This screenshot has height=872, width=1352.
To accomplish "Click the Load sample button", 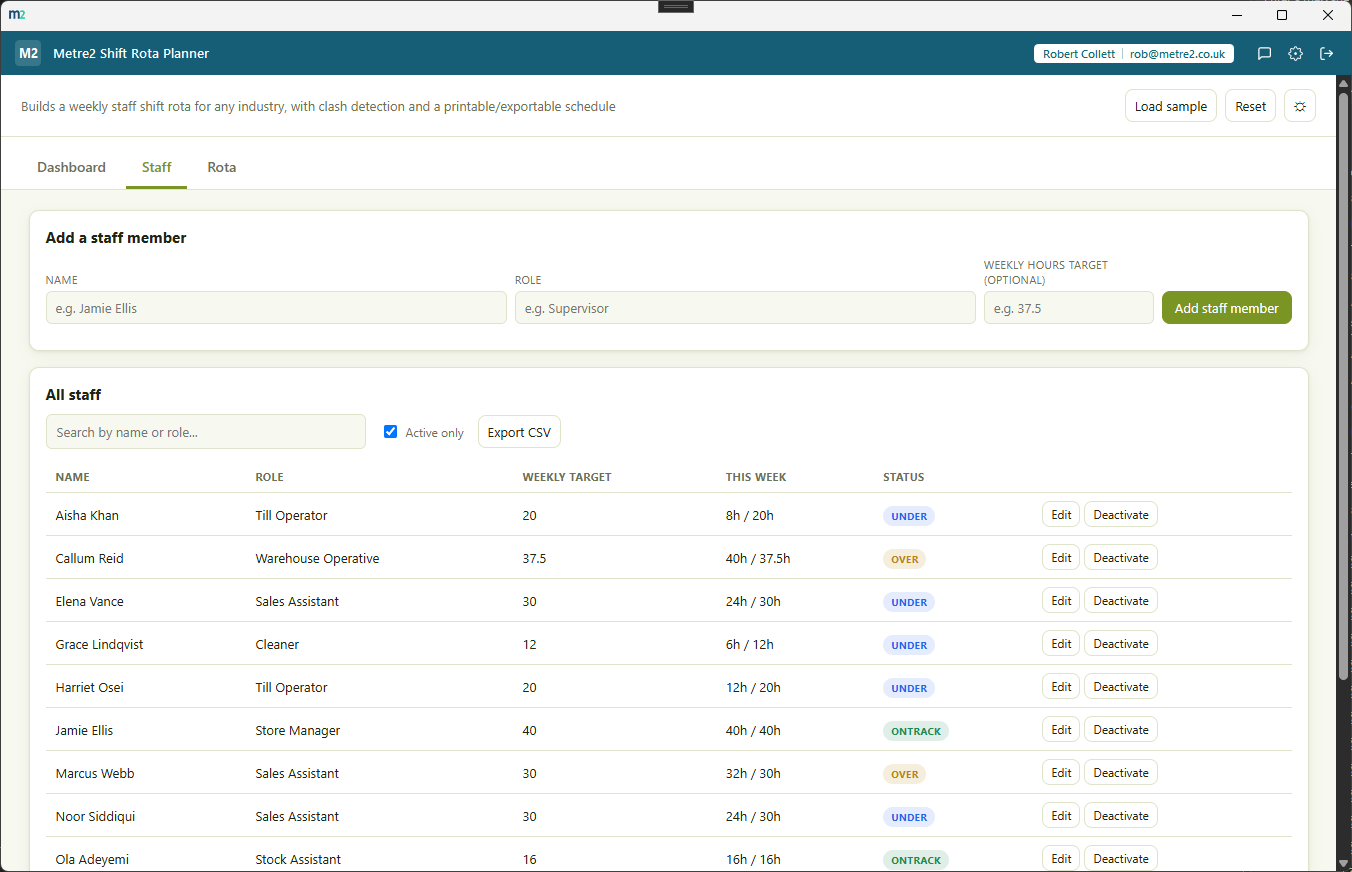I will [x=1171, y=106].
